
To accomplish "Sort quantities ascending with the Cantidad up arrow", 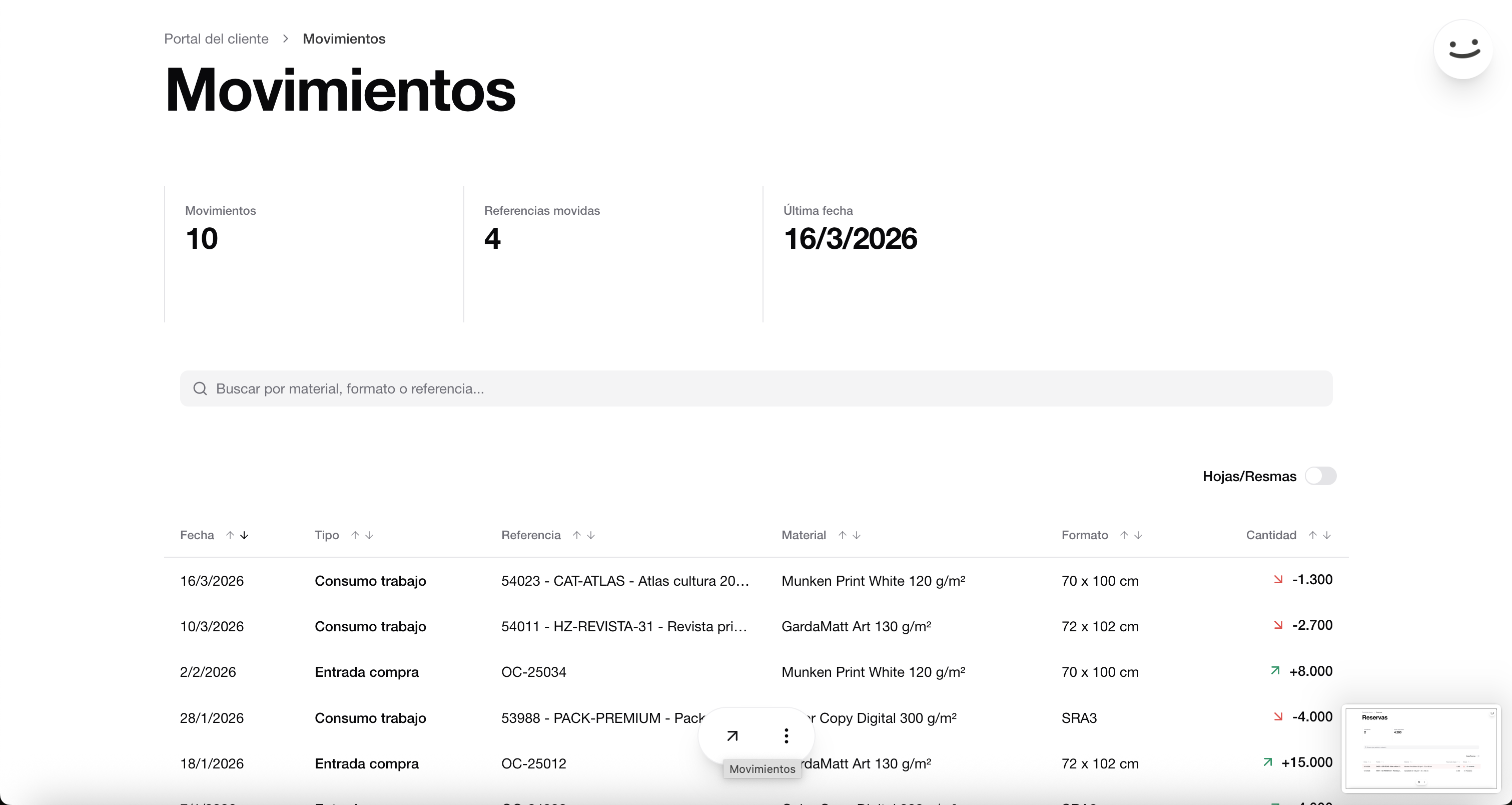I will (x=1313, y=535).
